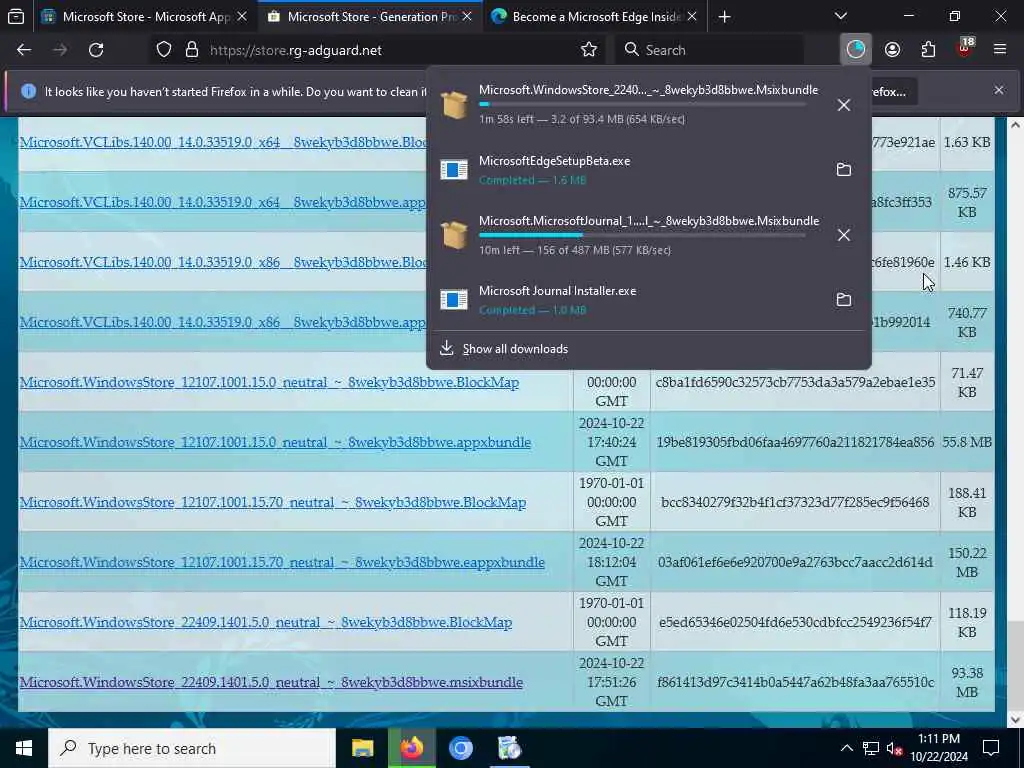Viewport: 1024px width, 768px height.
Task: Go back to the previous page
Action: point(24,50)
